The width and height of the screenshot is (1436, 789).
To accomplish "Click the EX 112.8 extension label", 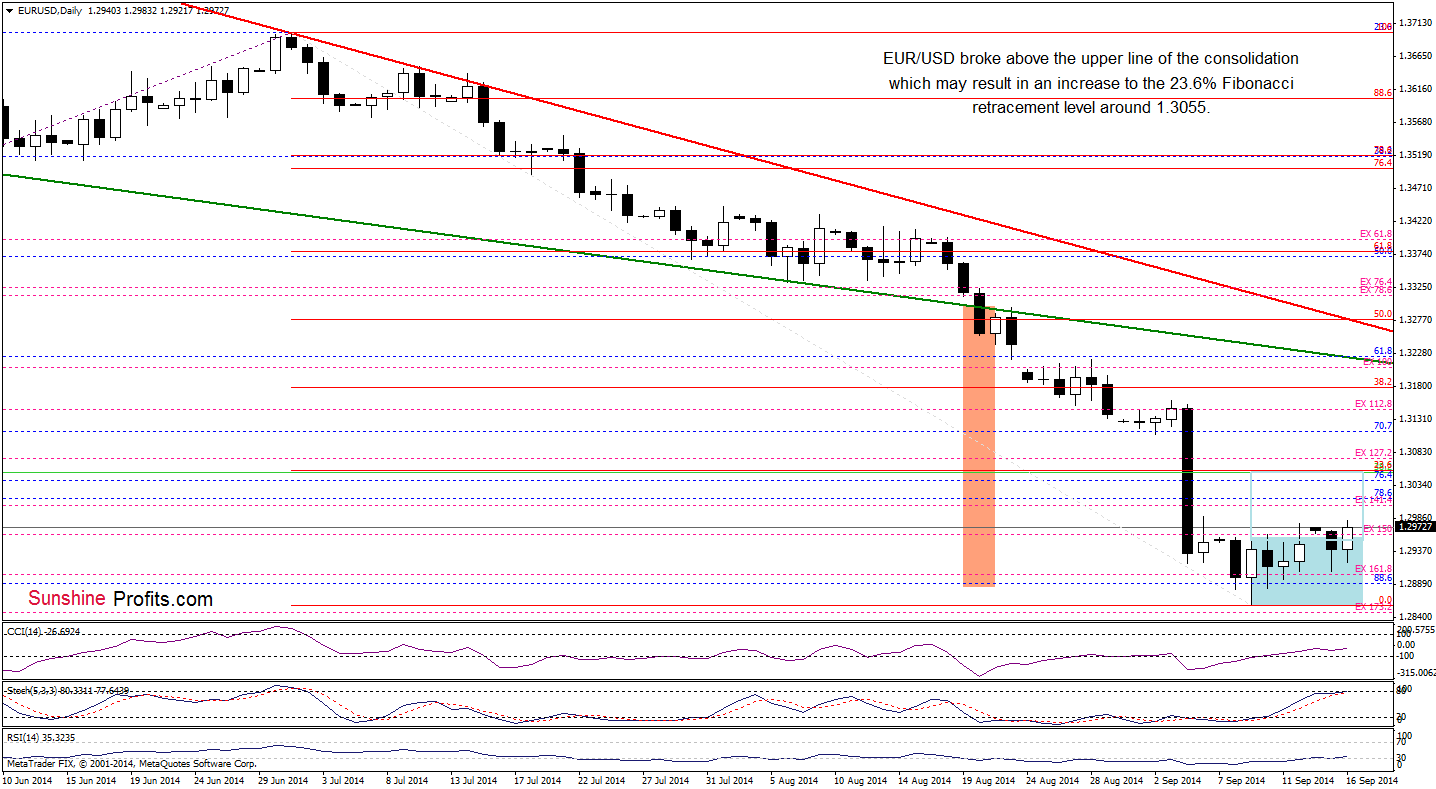I will [1374, 403].
